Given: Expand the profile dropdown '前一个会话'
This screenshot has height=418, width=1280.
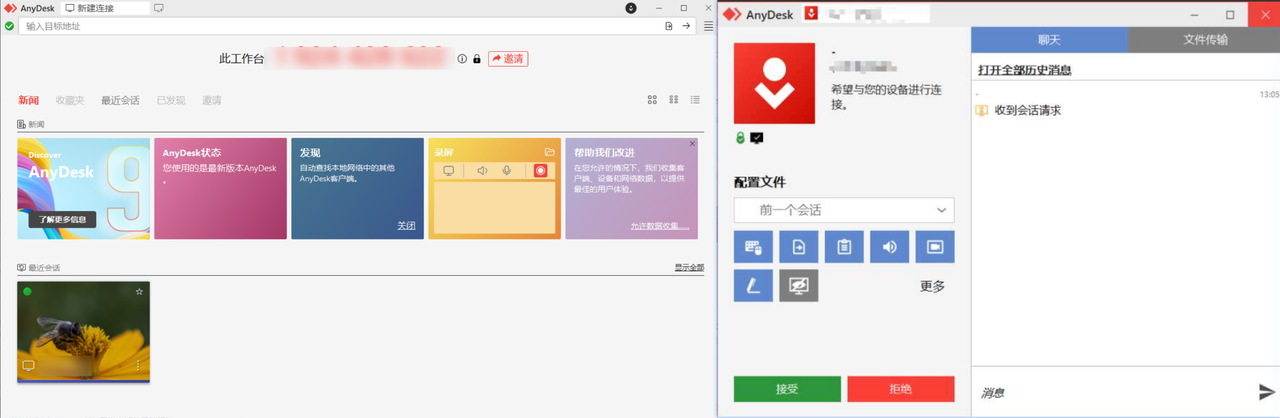Looking at the screenshot, I should pos(844,210).
